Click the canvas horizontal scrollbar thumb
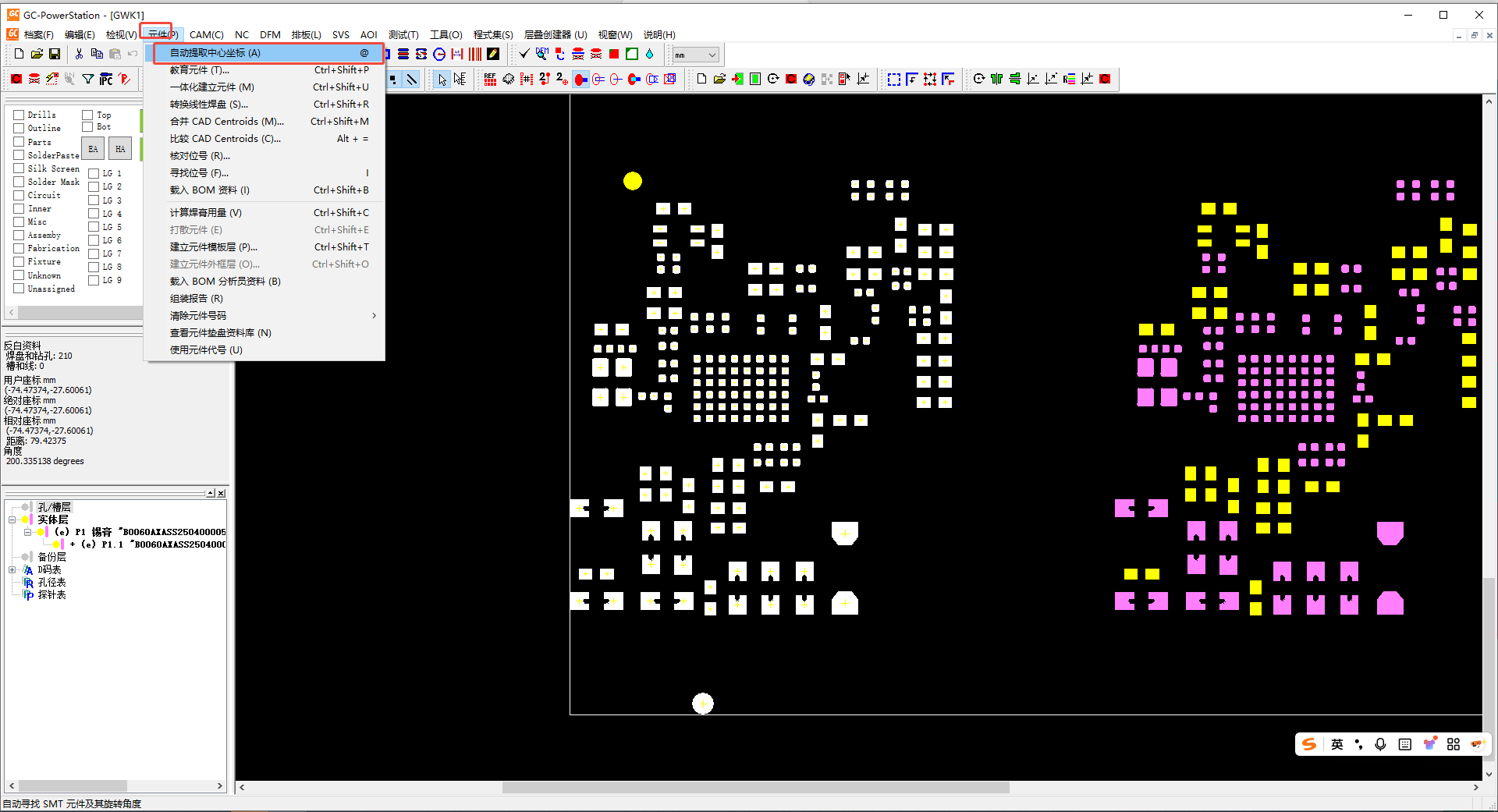The image size is (1498, 812). (755, 787)
